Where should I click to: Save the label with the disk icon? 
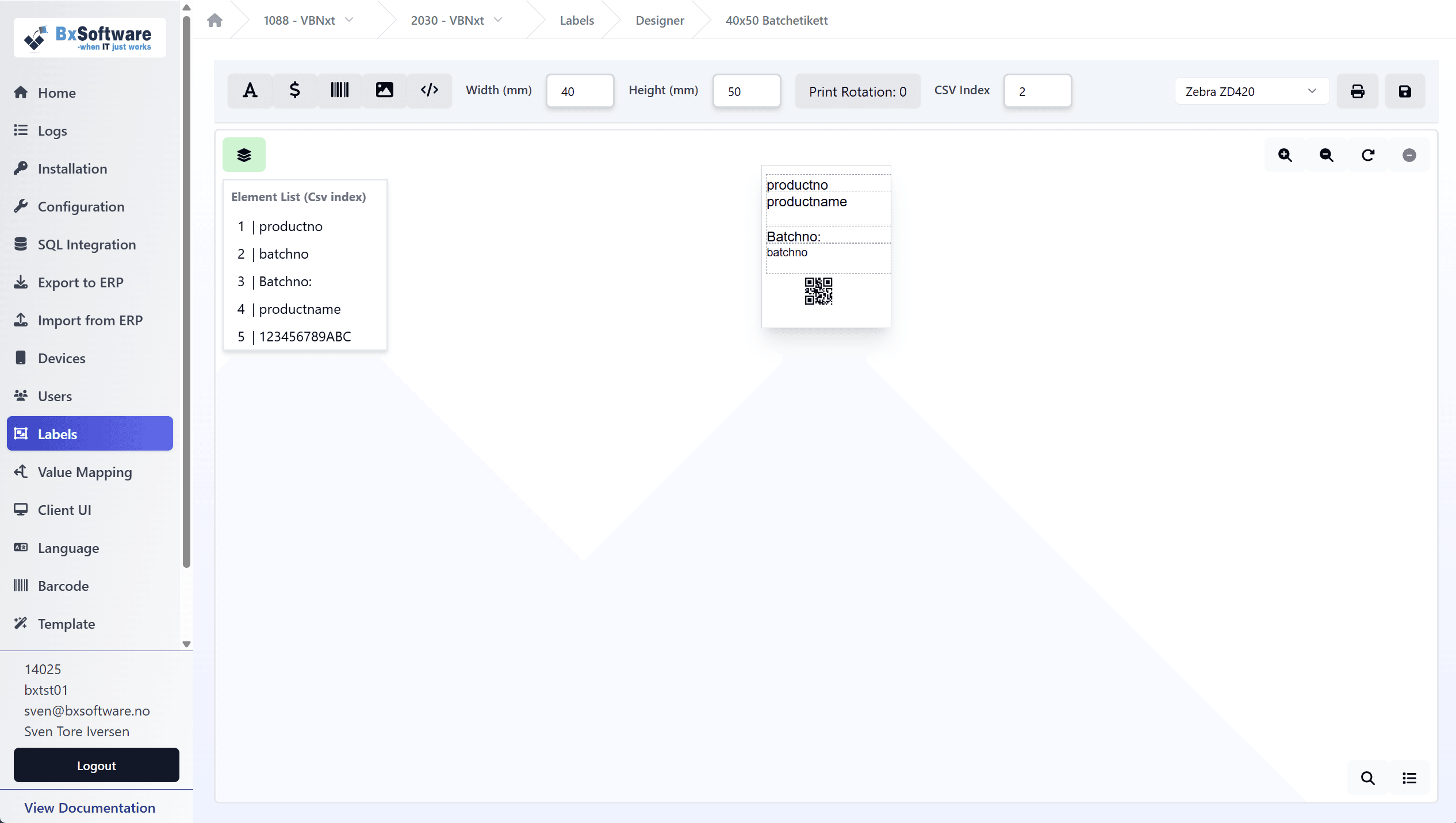pyautogui.click(x=1404, y=91)
